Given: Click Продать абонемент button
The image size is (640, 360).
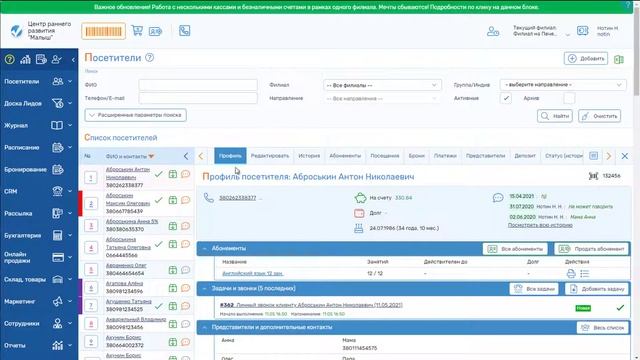Looking at the screenshot, I should (x=591, y=249).
